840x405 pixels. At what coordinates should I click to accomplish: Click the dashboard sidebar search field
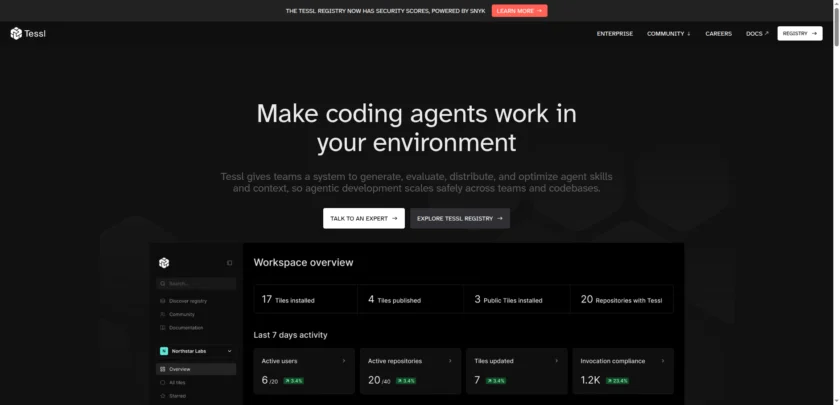[195, 283]
